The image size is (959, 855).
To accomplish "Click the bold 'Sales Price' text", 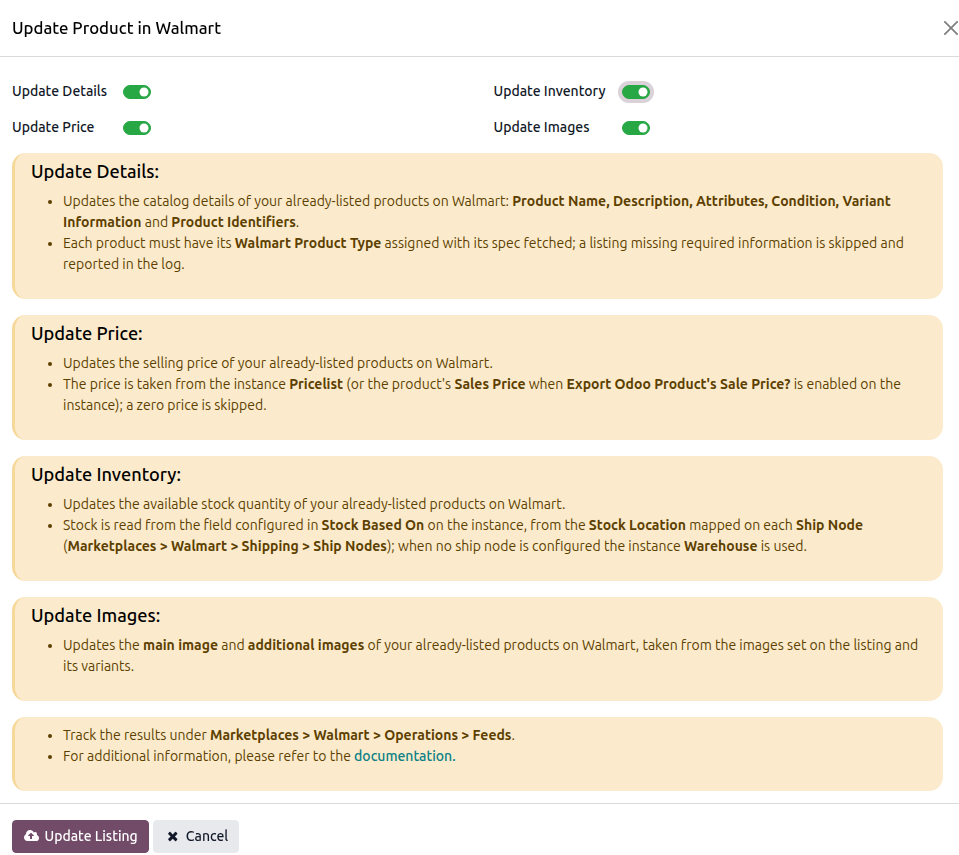I will [489, 384].
